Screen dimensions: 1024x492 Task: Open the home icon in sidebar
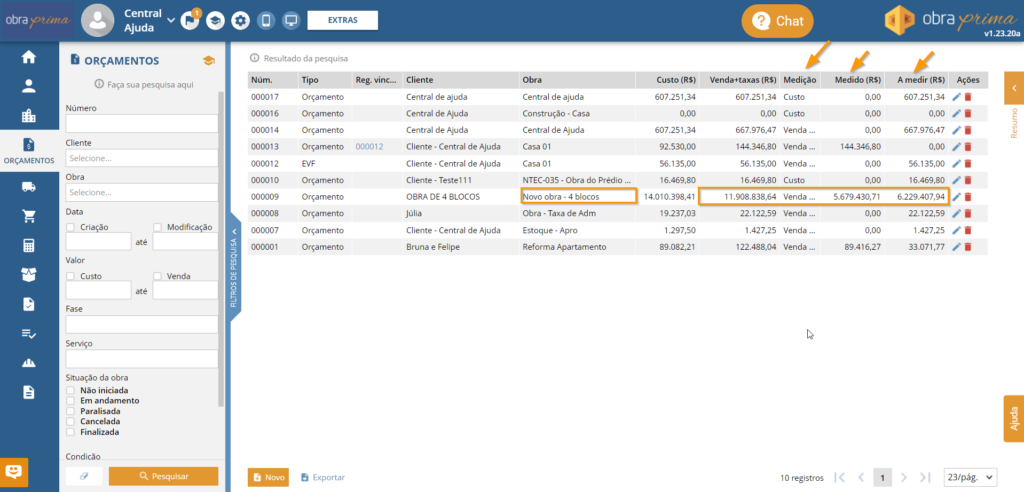29,57
